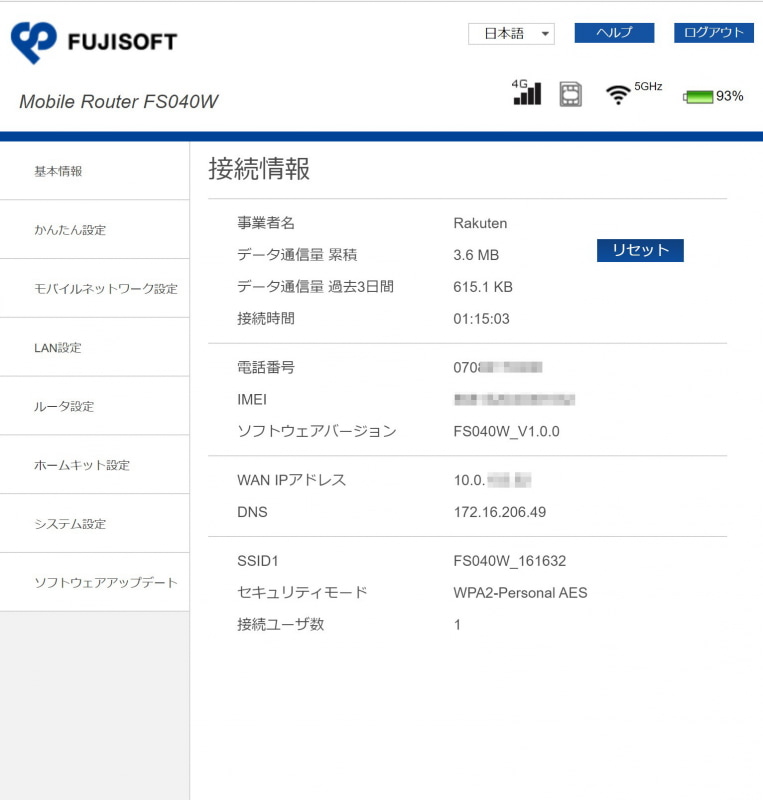Check the 4G signal strength icon

(527, 92)
